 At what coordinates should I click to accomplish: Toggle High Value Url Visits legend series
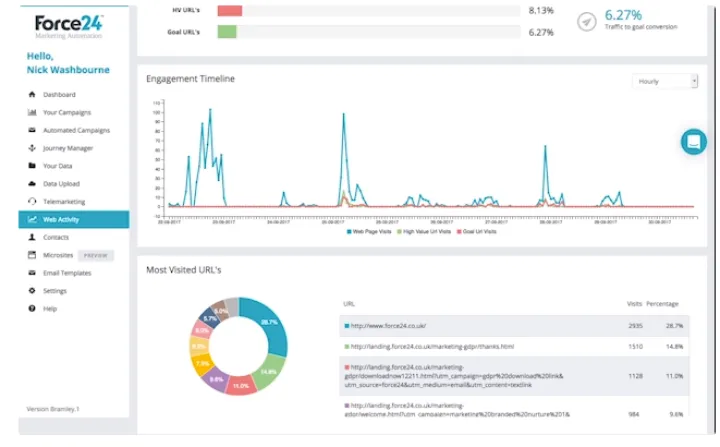tap(423, 231)
